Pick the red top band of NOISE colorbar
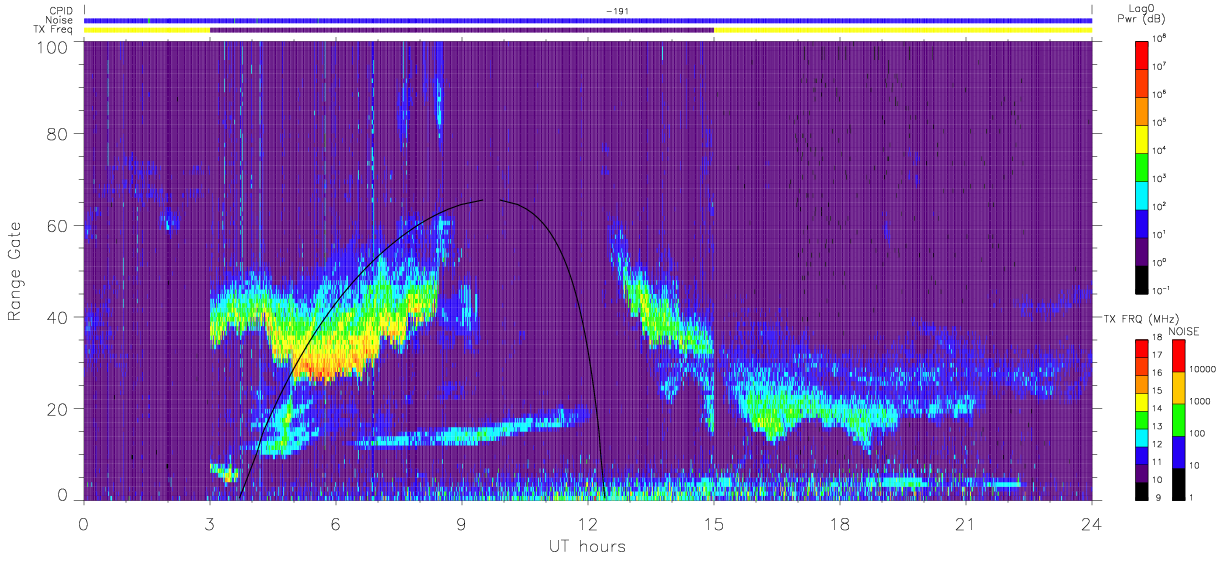The width and height of the screenshot is (1228, 567). click(x=1177, y=355)
